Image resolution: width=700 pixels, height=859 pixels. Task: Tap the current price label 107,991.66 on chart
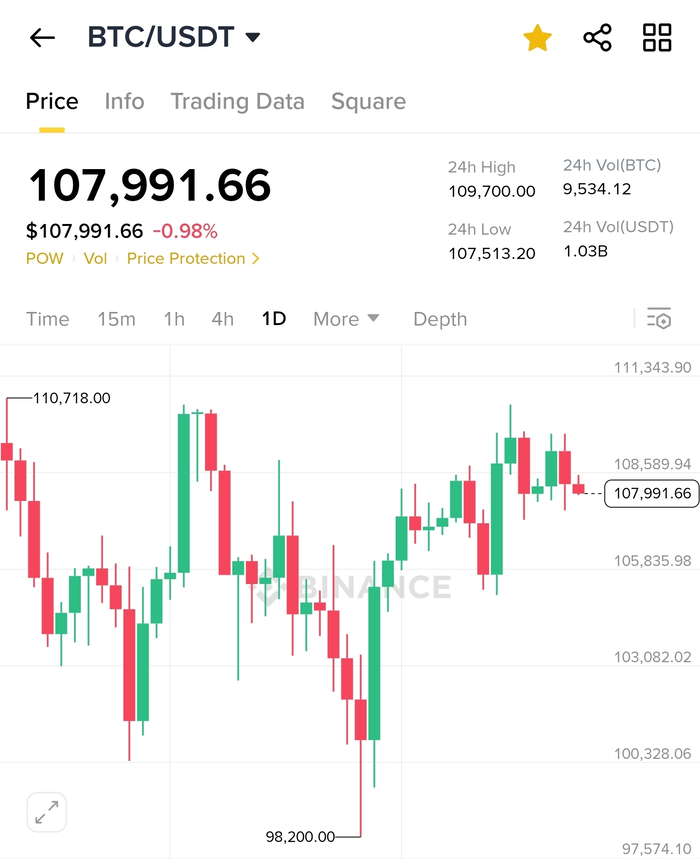[x=652, y=494]
